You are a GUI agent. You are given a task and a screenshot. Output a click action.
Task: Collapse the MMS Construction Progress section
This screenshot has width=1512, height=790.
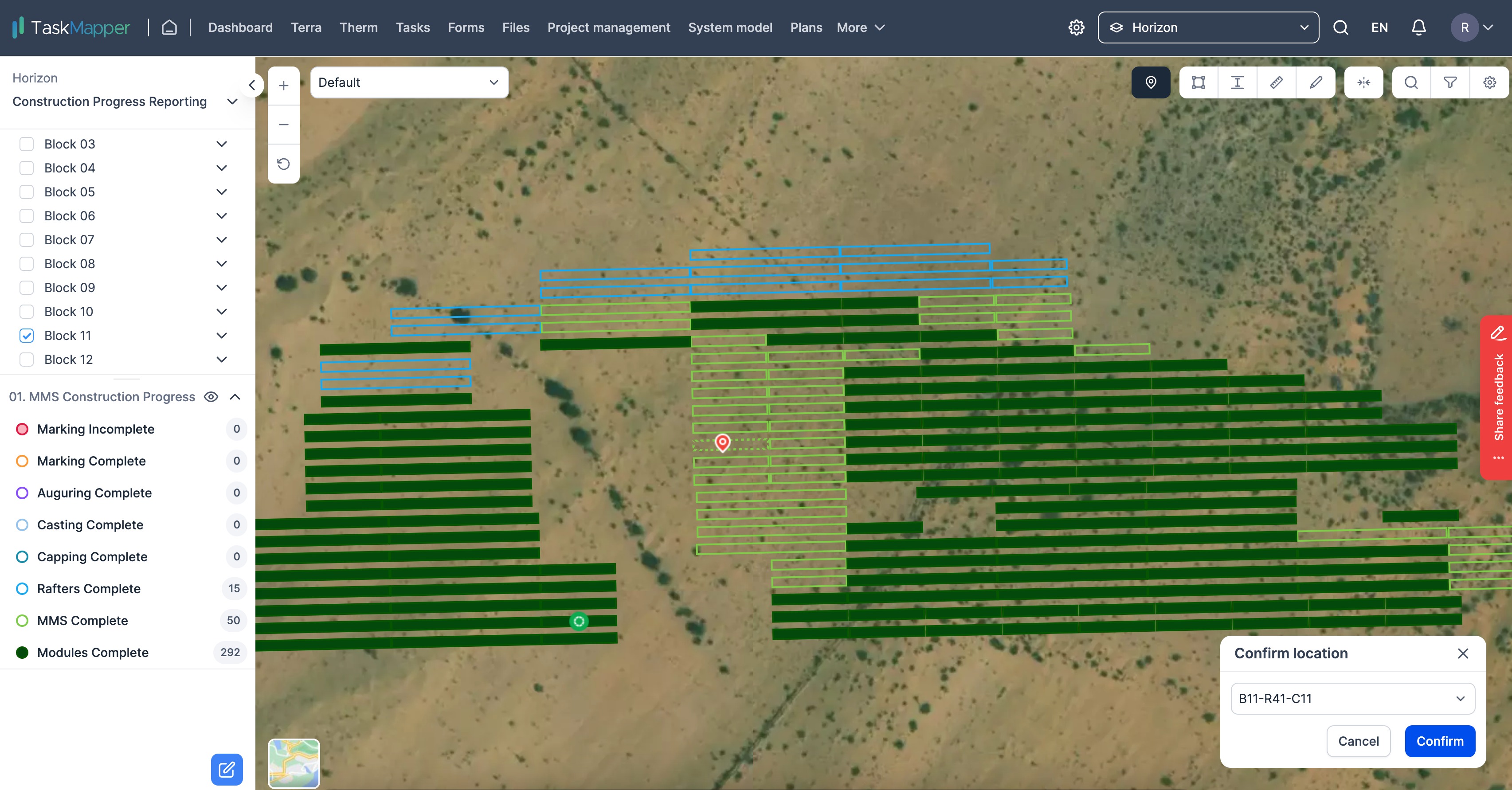tap(235, 397)
